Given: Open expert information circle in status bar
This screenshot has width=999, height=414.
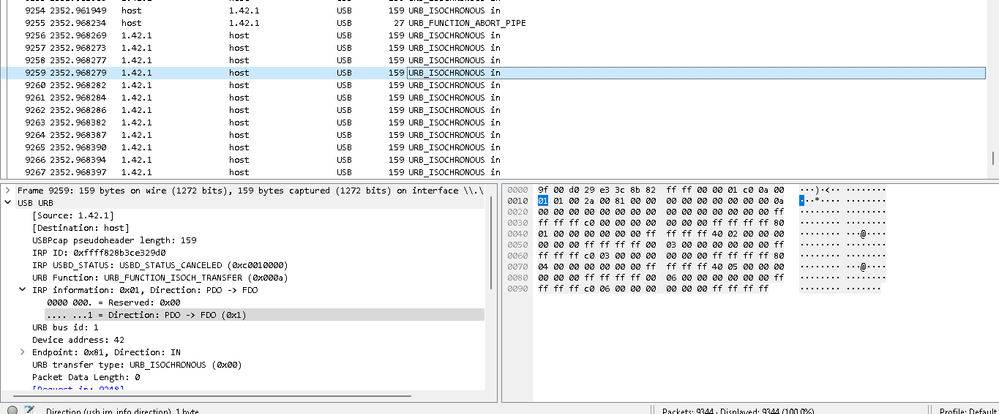Looking at the screenshot, I should [x=12, y=411].
